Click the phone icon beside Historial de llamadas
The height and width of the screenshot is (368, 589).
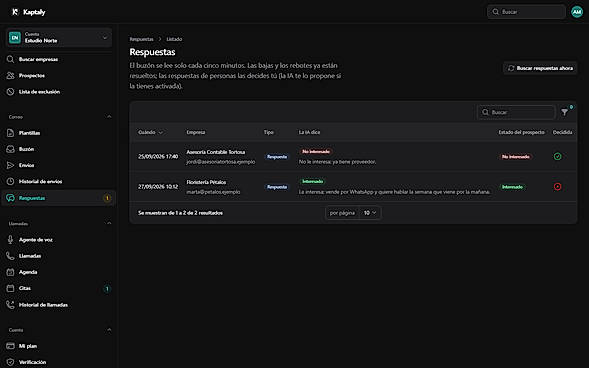coord(11,305)
